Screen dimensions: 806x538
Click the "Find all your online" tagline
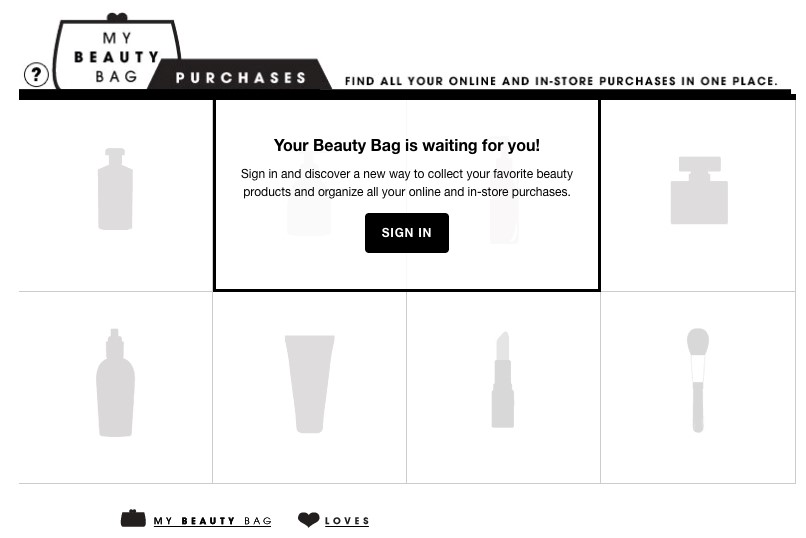pos(561,81)
